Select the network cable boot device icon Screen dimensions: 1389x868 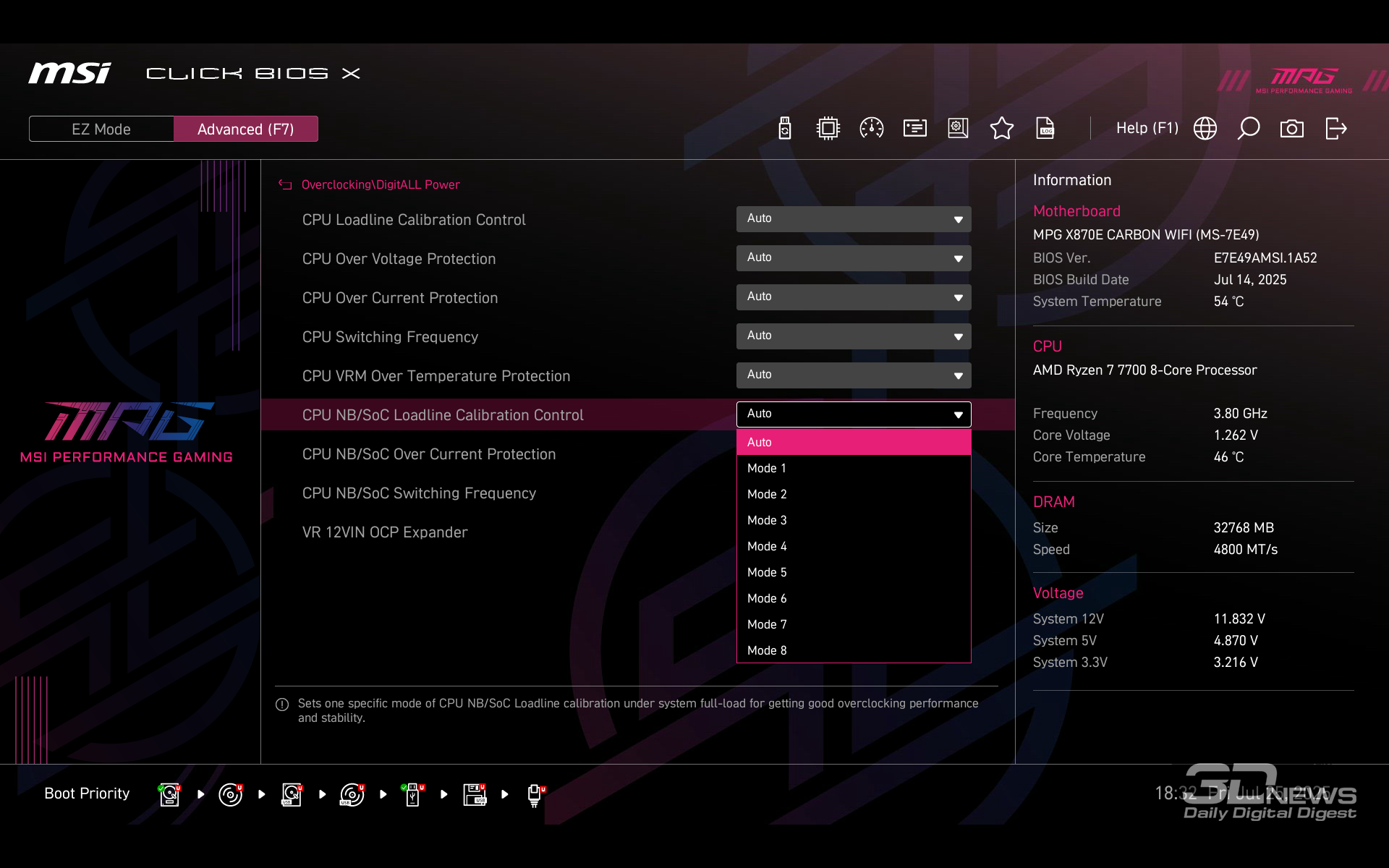[x=536, y=795]
